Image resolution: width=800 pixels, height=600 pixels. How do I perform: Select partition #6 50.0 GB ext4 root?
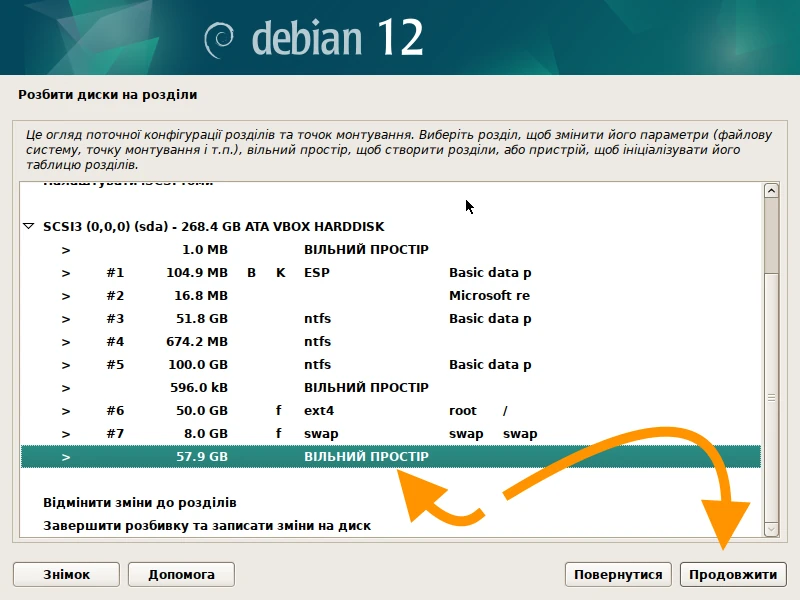click(391, 410)
